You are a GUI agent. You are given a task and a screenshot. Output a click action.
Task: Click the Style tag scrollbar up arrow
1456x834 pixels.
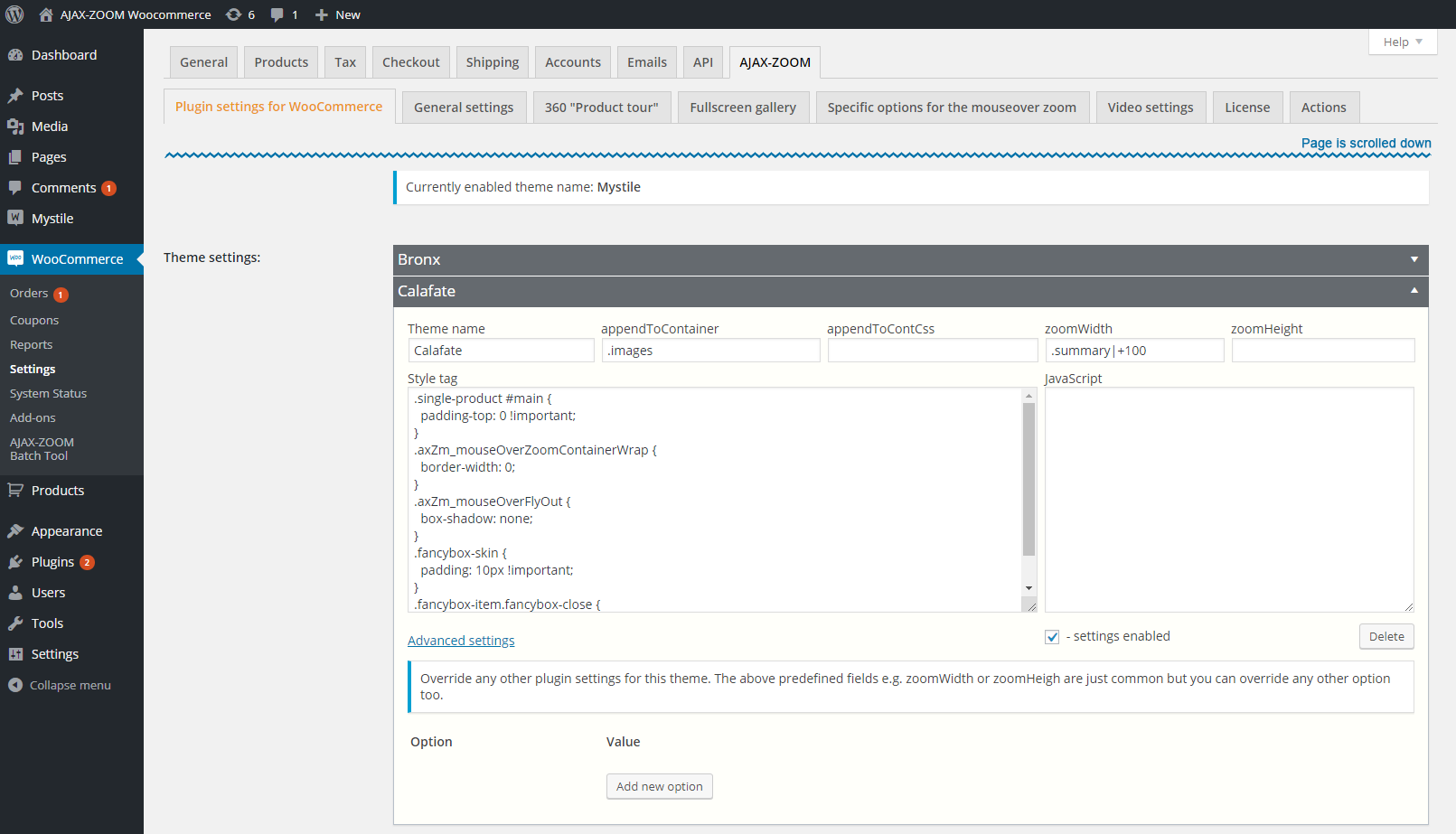pyautogui.click(x=1029, y=396)
